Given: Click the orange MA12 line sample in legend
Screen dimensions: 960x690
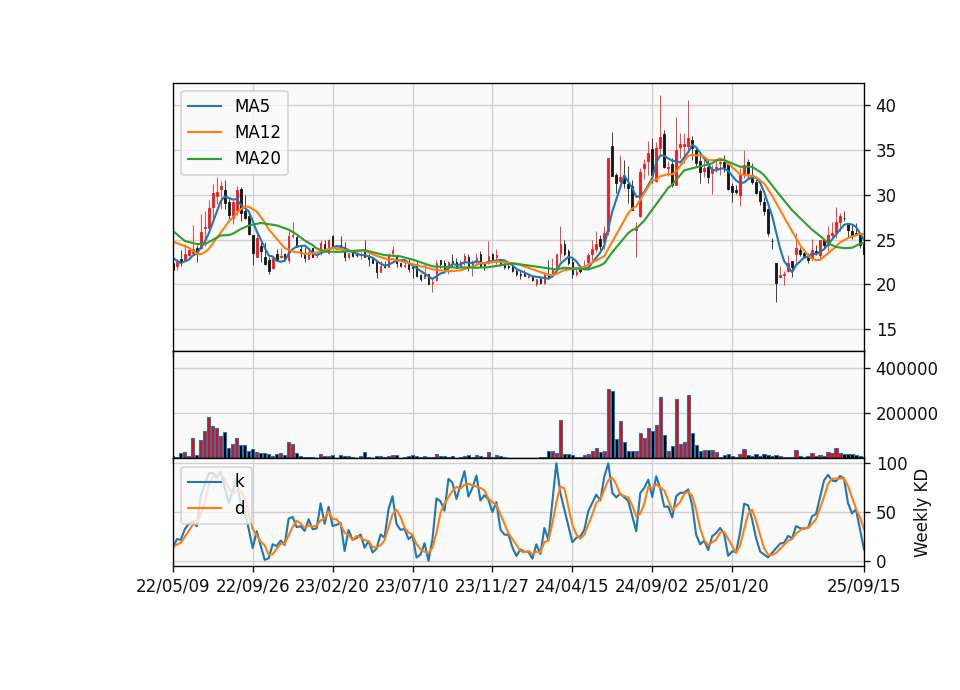Looking at the screenshot, I should 204,132.
